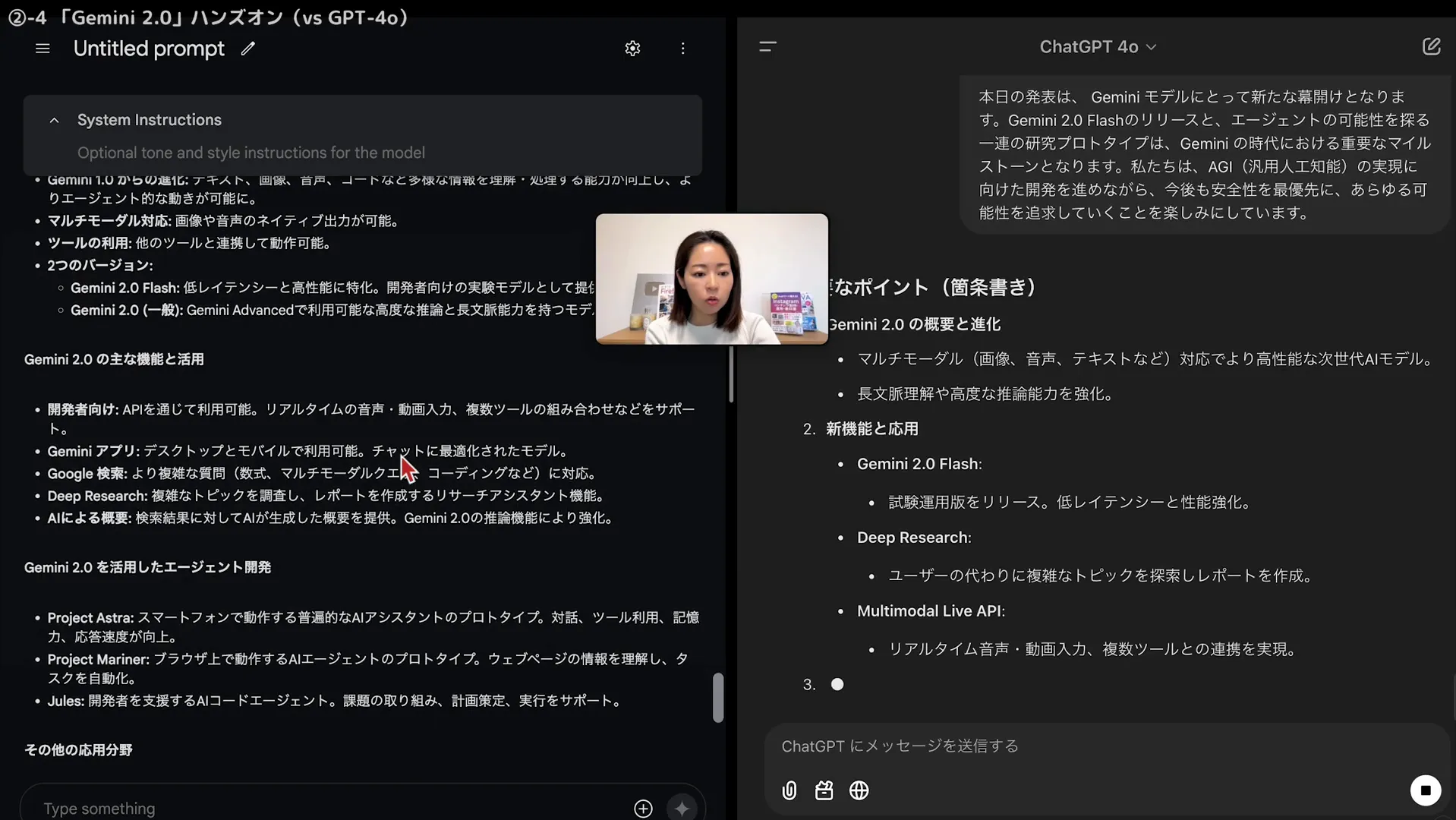Edit the Untitled prompt title with pencil icon

click(247, 49)
